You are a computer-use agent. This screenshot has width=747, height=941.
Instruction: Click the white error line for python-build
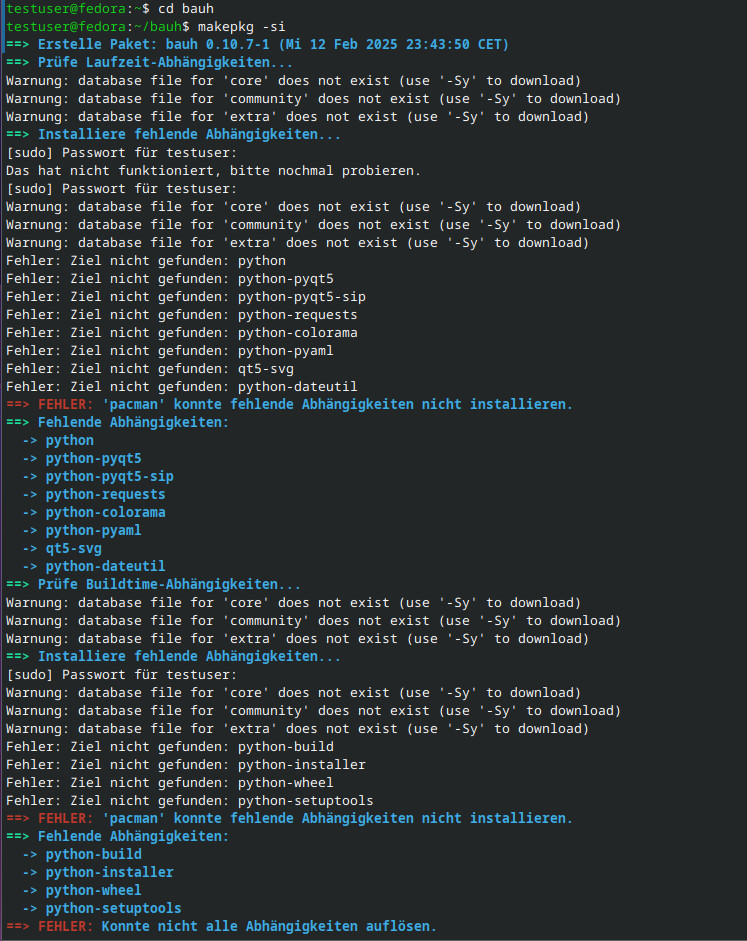click(169, 747)
